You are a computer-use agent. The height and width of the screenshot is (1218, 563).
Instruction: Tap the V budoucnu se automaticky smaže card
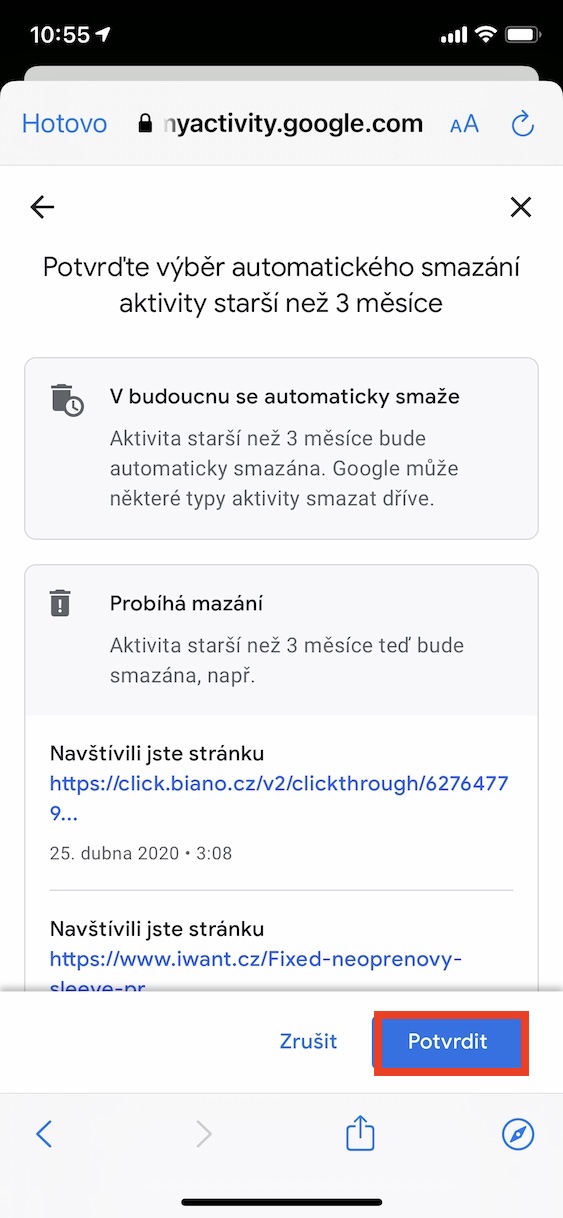click(281, 448)
